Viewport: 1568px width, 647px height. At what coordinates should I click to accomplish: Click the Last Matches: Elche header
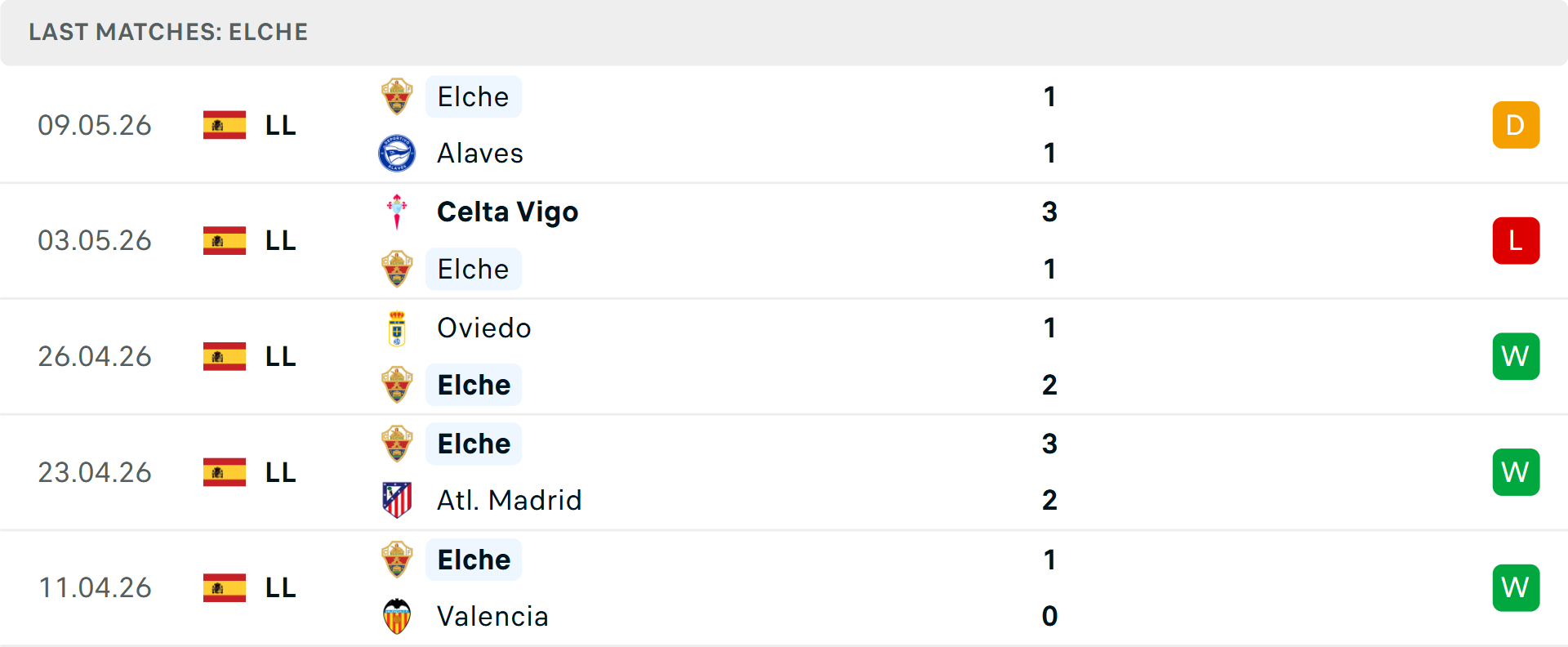point(168,32)
